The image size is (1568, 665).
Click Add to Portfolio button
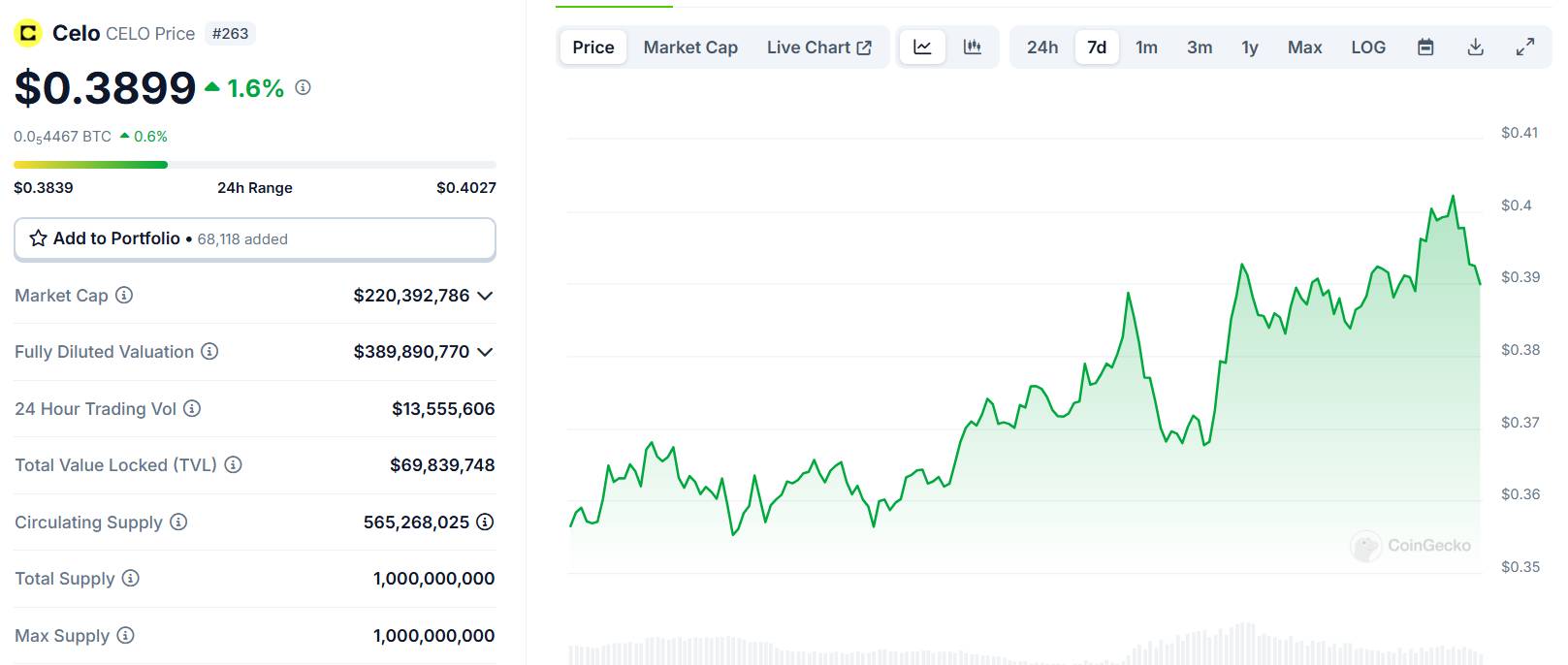tap(255, 238)
